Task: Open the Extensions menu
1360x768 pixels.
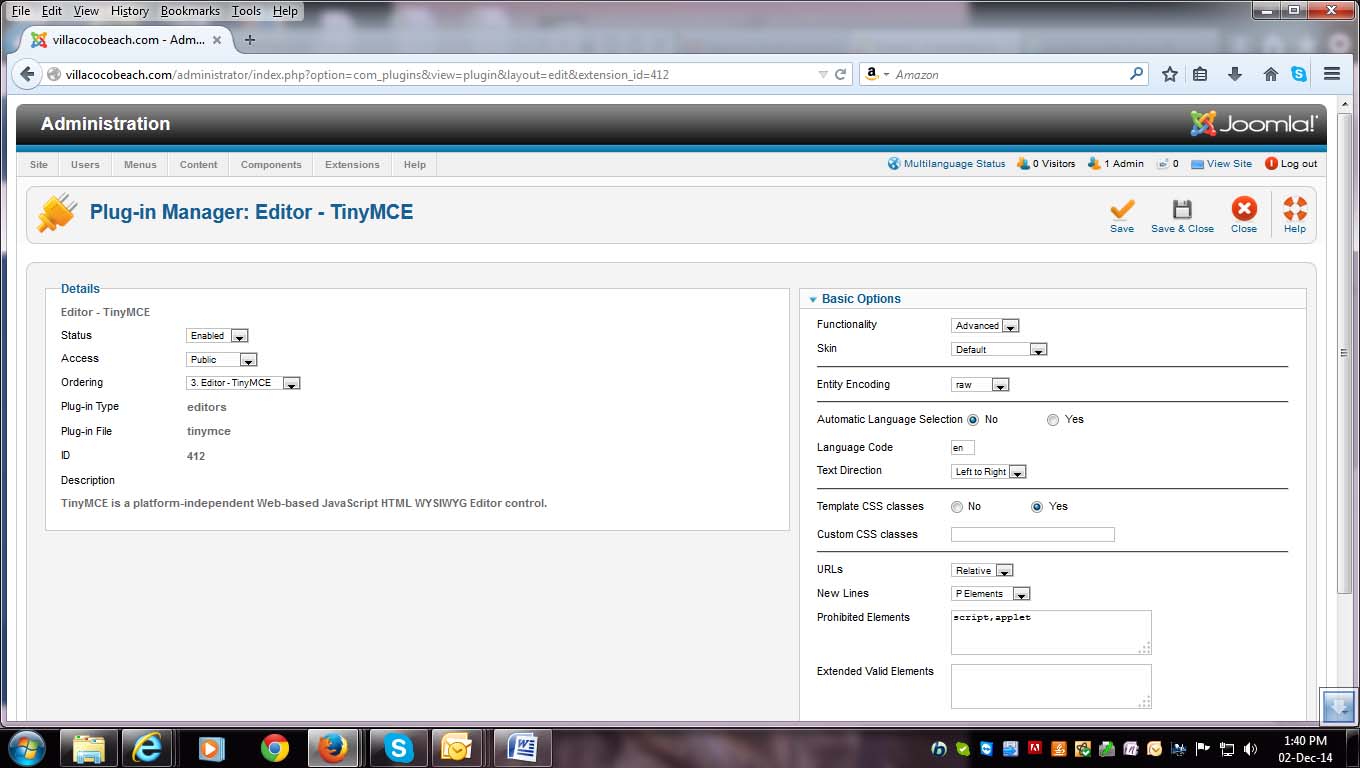Action: (x=352, y=165)
